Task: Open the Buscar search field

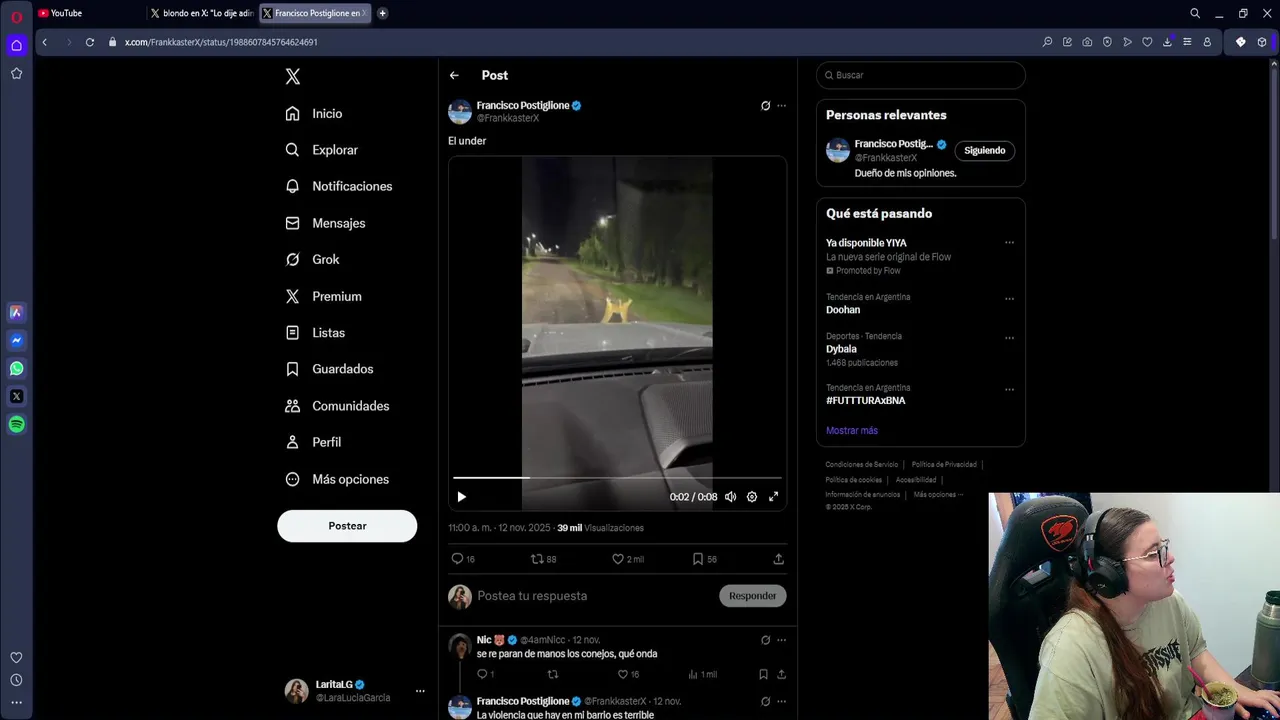Action: pyautogui.click(x=921, y=75)
